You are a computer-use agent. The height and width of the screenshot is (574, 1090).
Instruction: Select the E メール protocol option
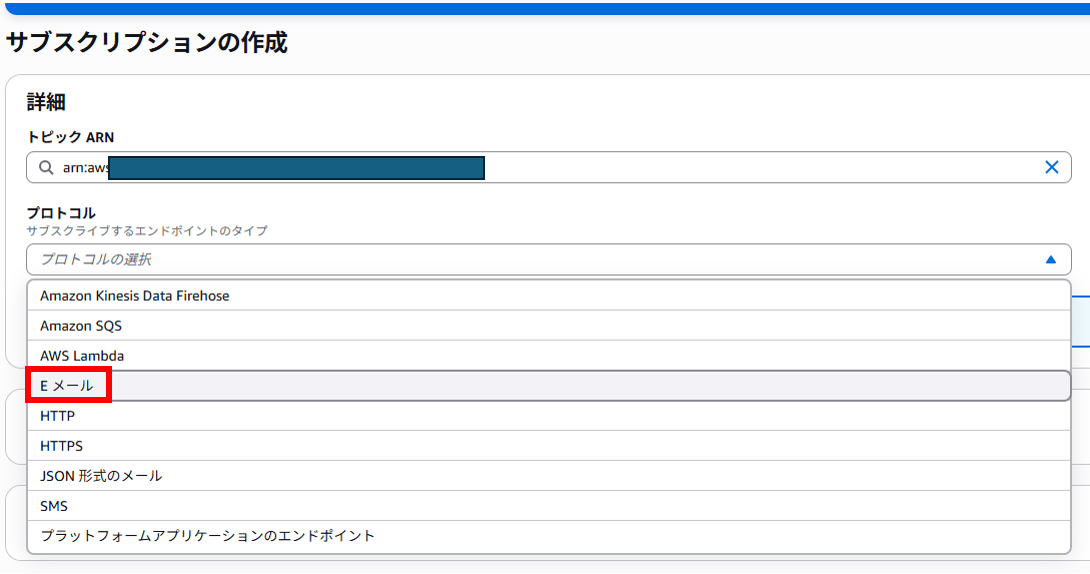(x=548, y=386)
